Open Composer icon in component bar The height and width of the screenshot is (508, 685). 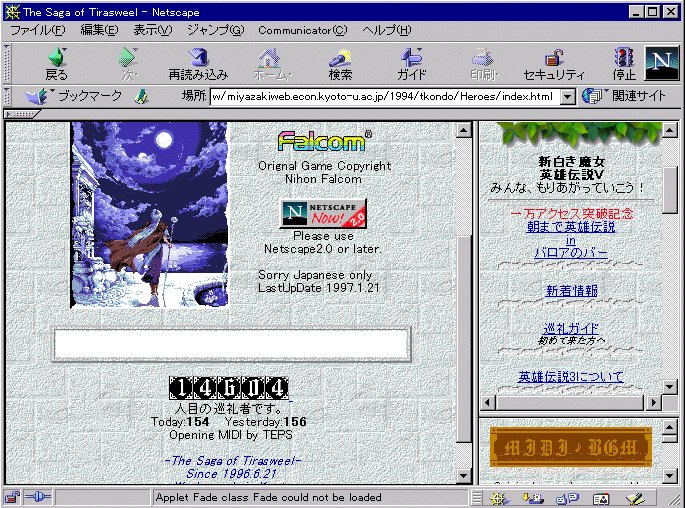click(635, 498)
